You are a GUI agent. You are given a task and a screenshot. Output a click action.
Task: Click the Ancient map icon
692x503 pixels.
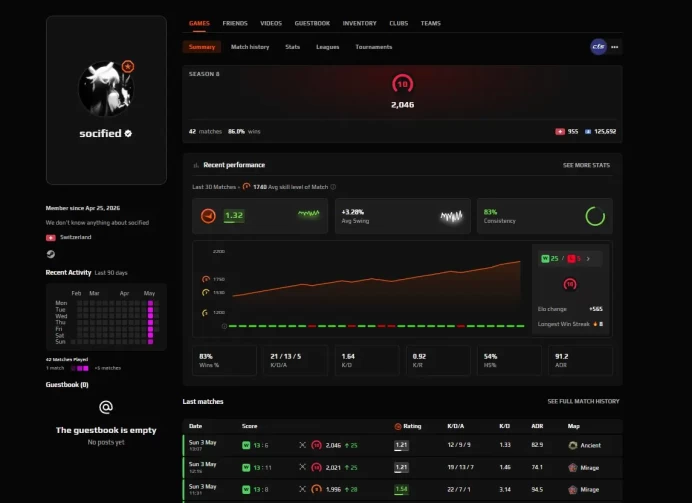572,445
